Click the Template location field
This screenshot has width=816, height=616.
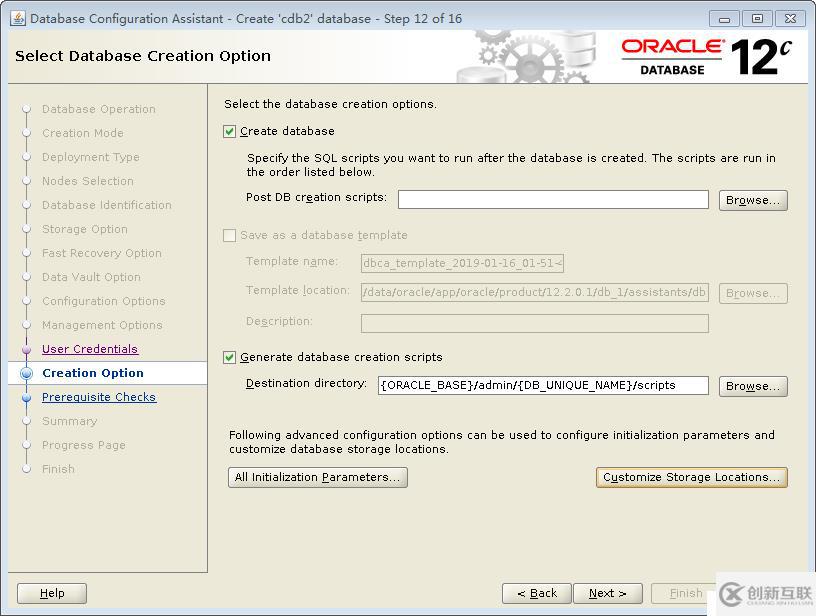click(534, 292)
